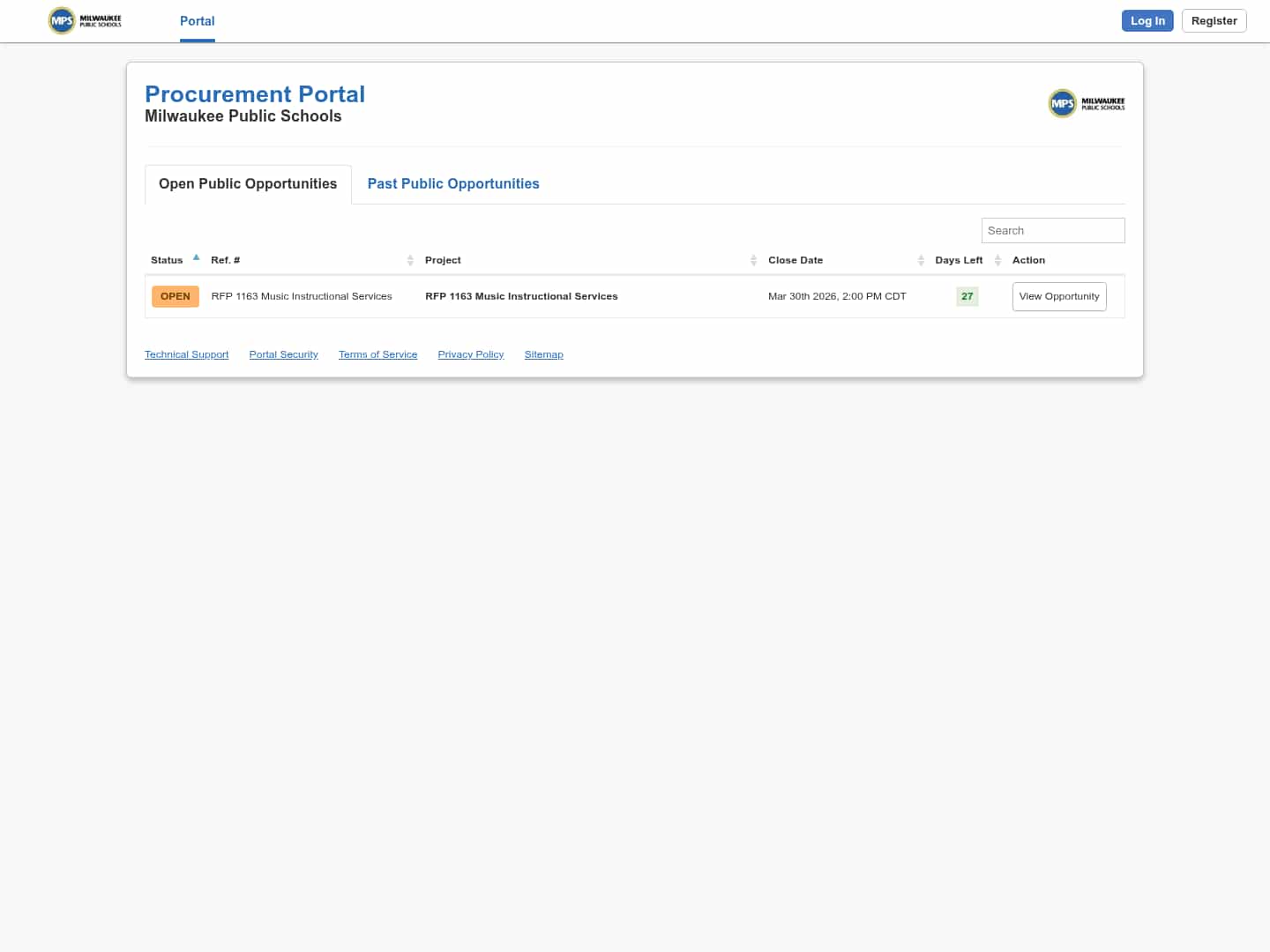View the Privacy Policy

(x=470, y=354)
